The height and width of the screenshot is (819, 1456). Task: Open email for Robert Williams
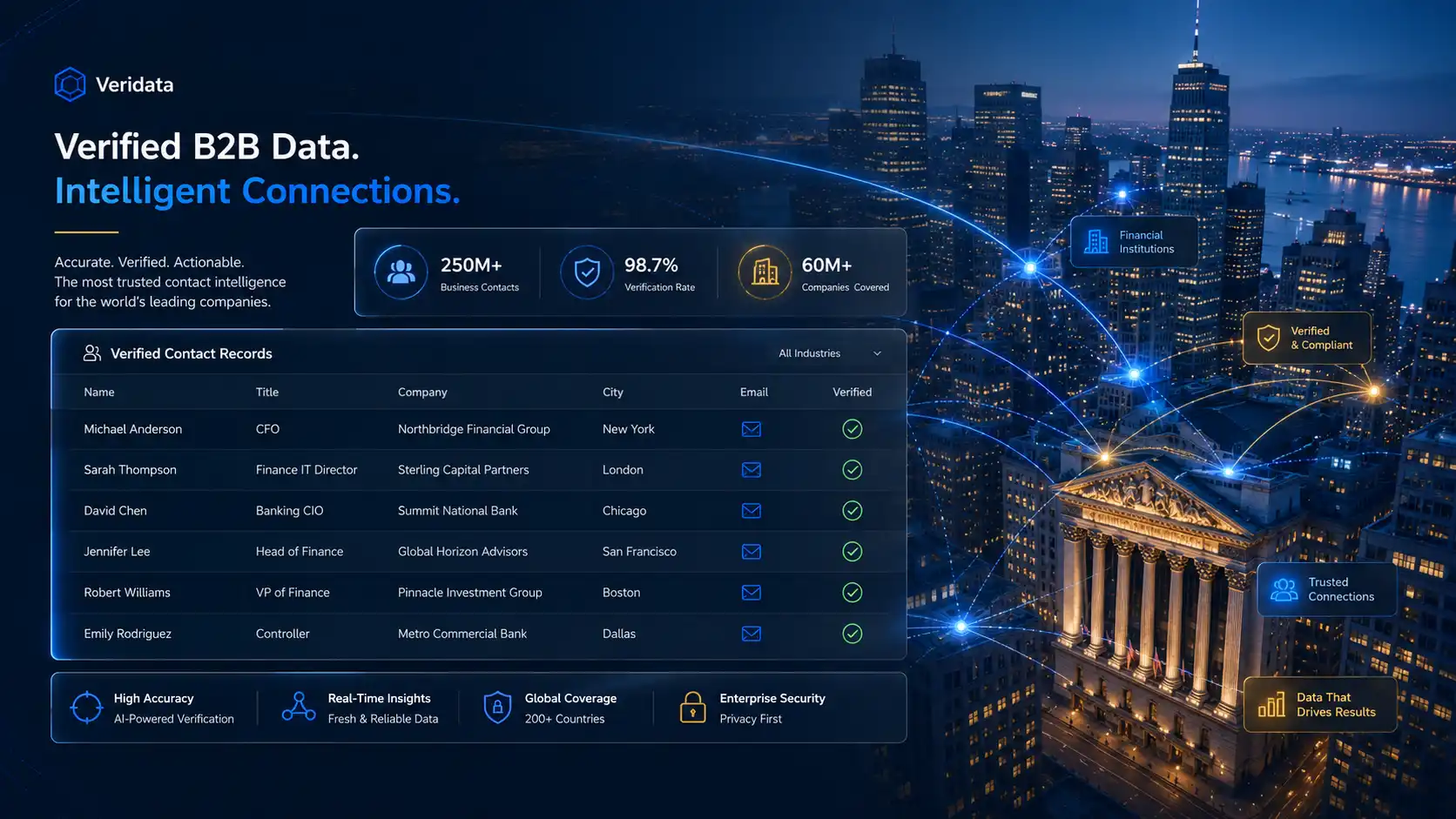pos(752,593)
